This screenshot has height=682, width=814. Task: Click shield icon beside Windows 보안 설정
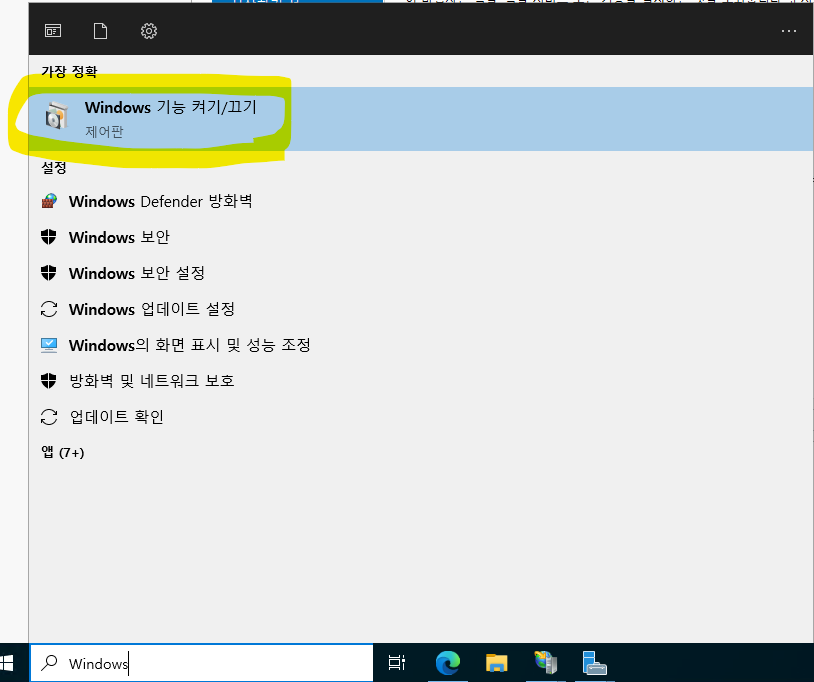click(49, 272)
